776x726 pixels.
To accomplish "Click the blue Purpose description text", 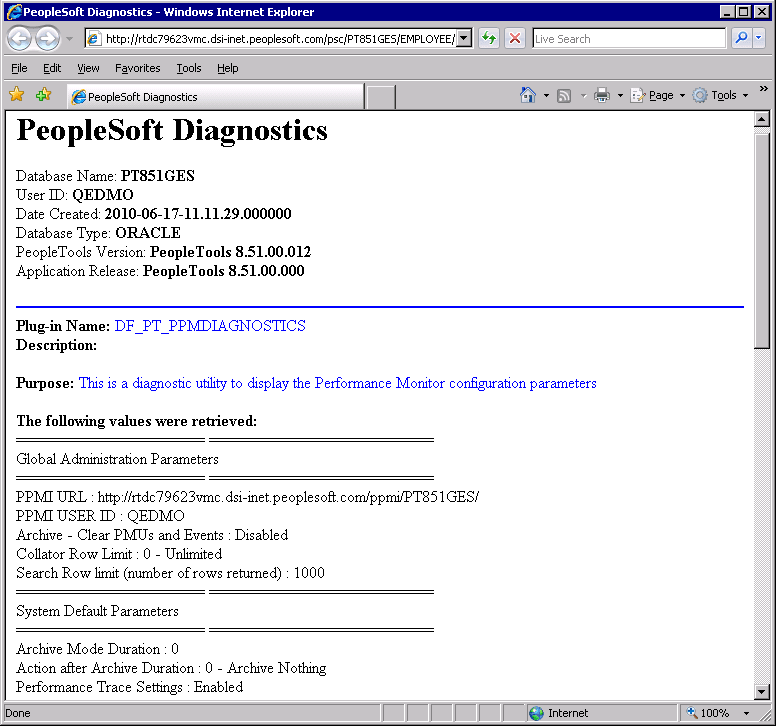I will [x=338, y=384].
